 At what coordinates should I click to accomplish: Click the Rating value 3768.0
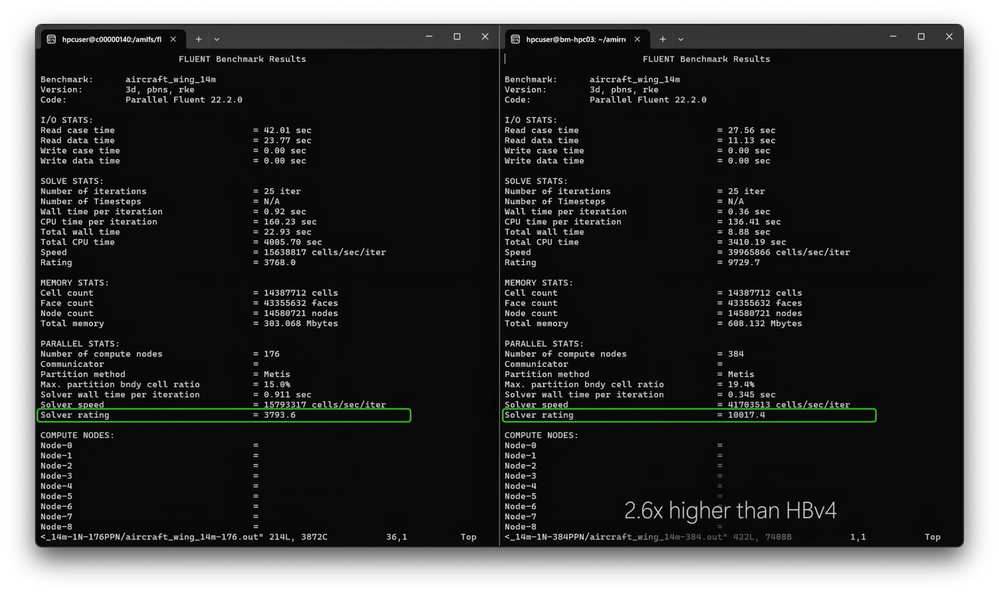[x=279, y=263]
